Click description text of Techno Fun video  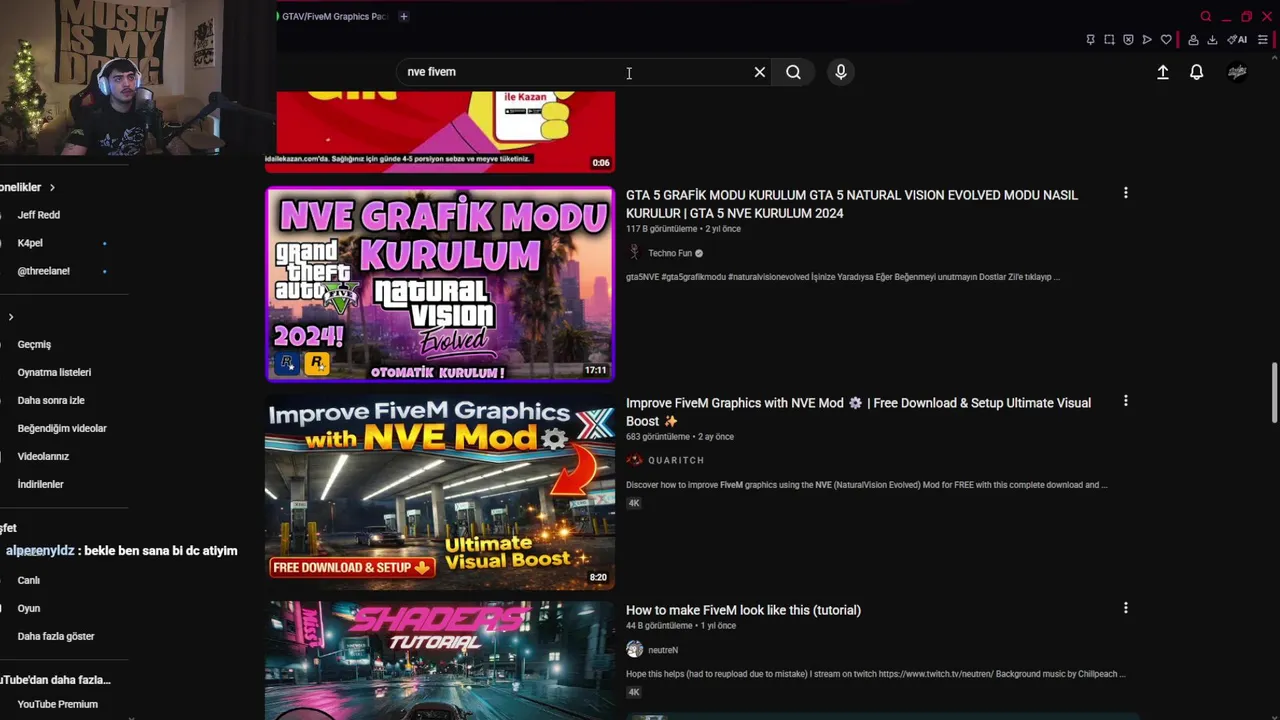coord(843,277)
